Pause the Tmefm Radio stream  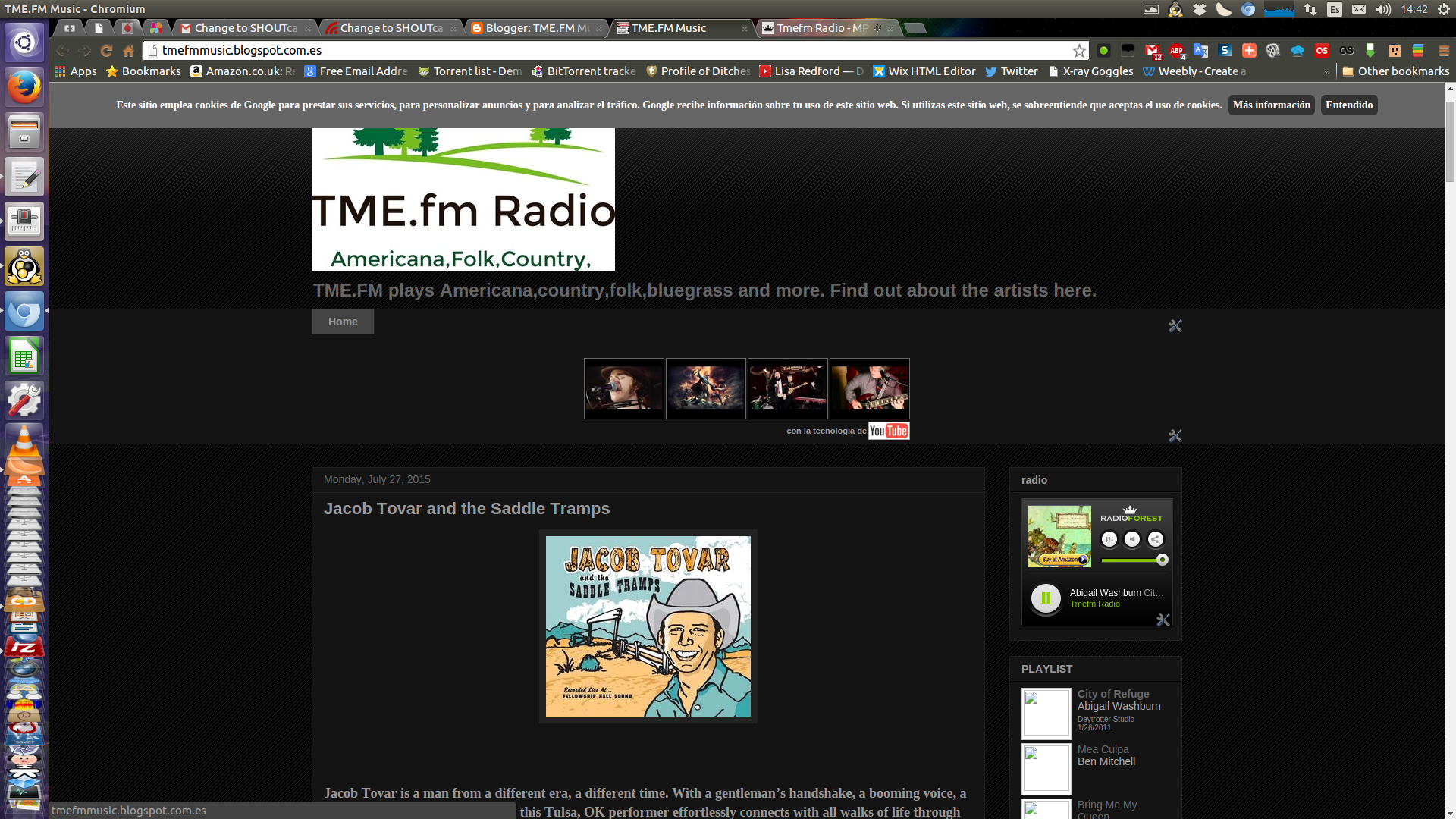click(x=1045, y=598)
